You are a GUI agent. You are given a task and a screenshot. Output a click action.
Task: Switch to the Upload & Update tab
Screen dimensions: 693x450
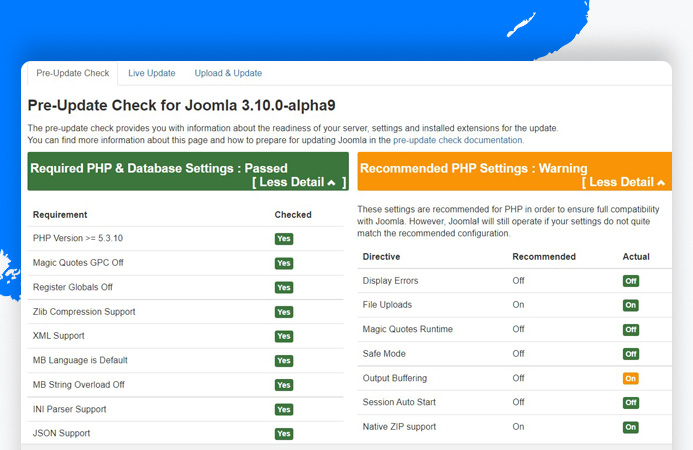(x=228, y=73)
